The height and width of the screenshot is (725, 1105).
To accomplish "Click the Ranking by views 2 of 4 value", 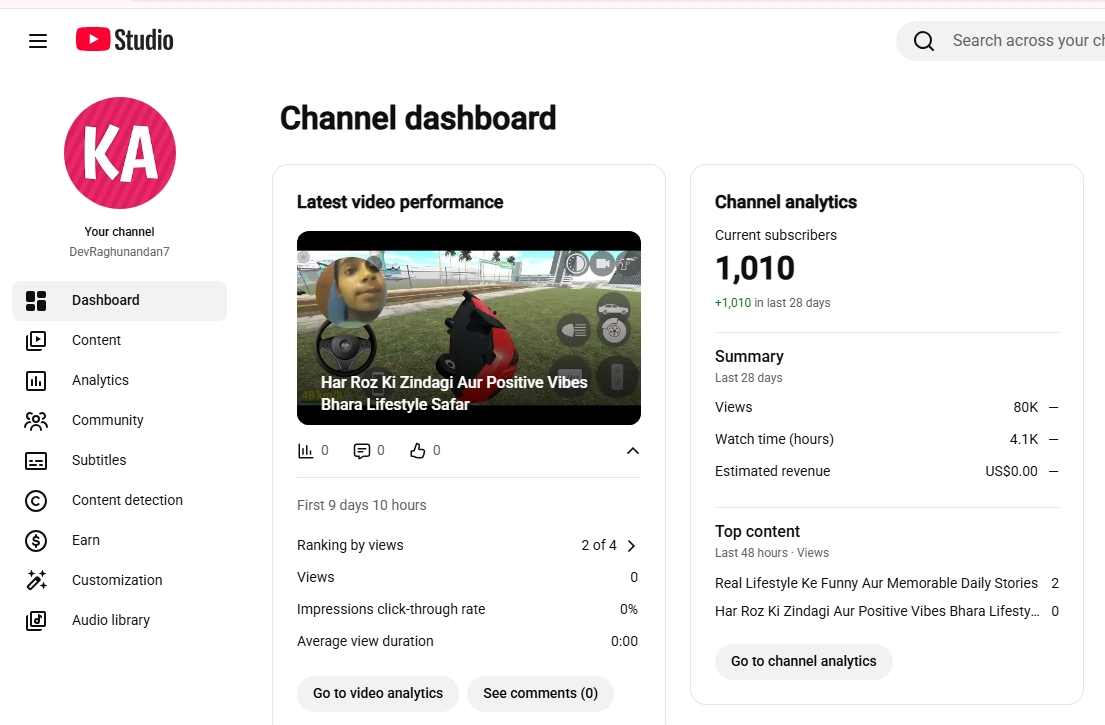I will tap(599, 545).
